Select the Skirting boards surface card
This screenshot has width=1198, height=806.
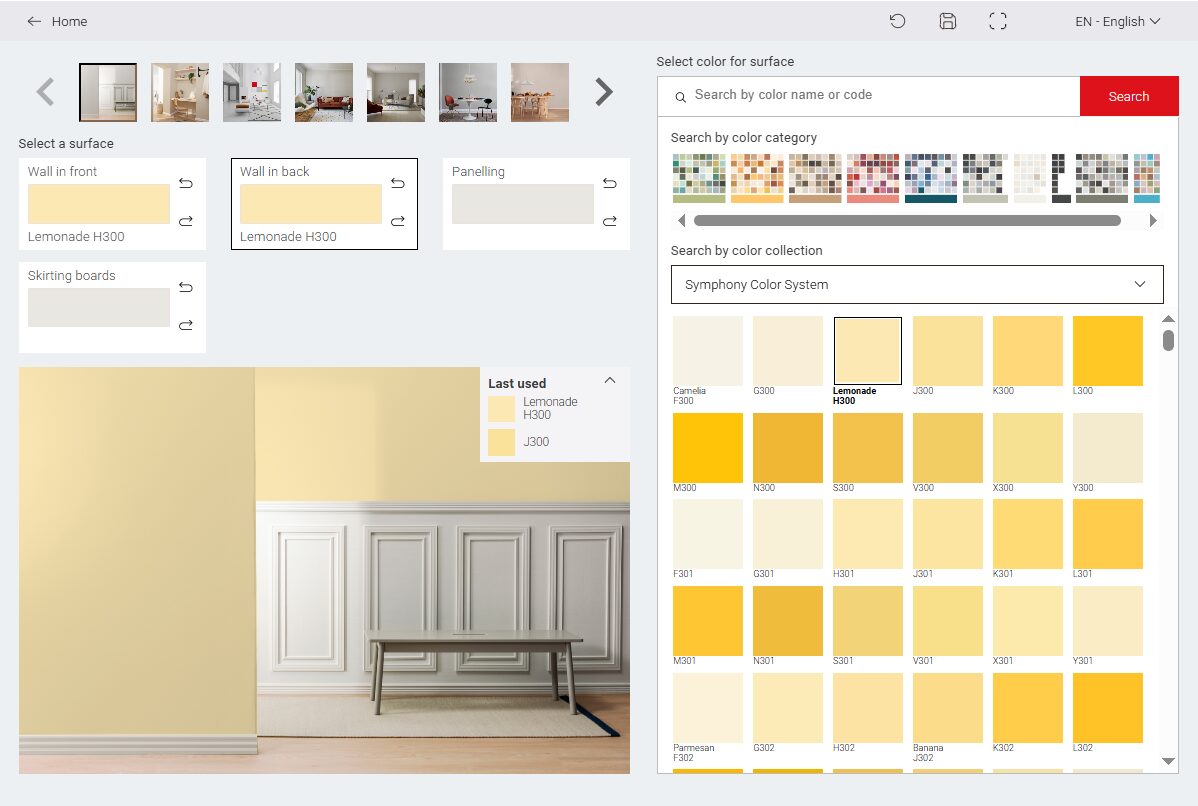click(x=99, y=307)
